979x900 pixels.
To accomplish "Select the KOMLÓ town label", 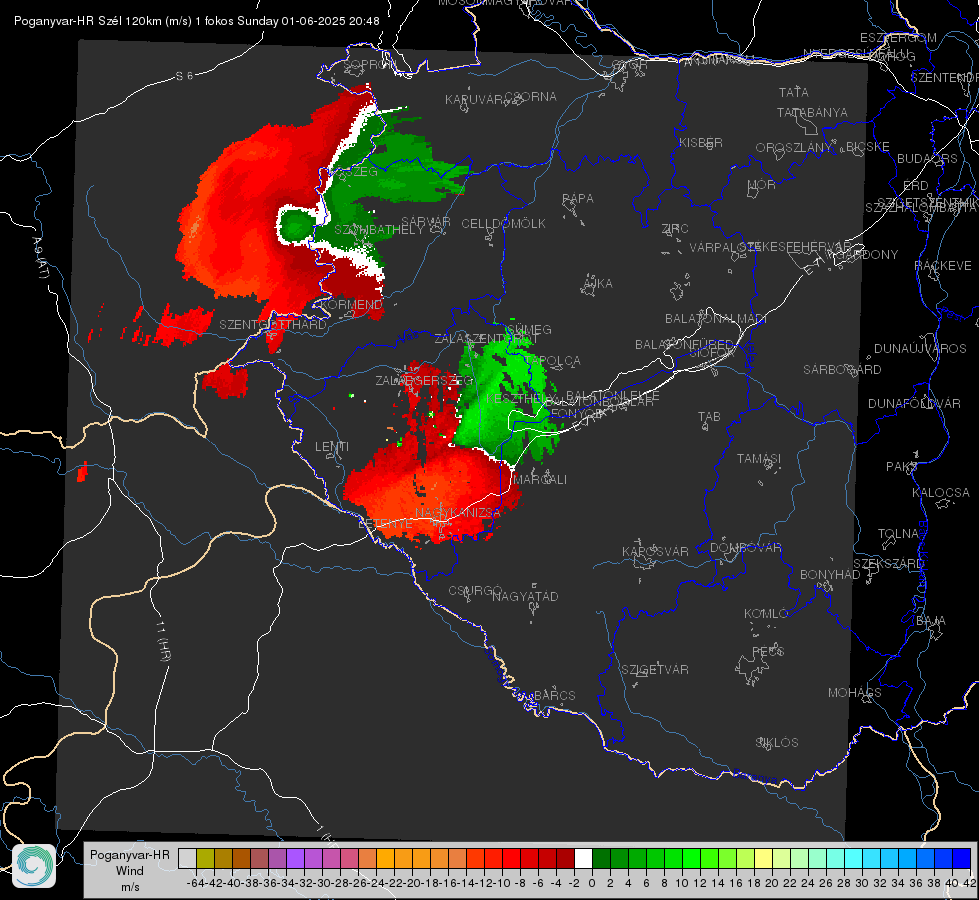I will click(766, 614).
